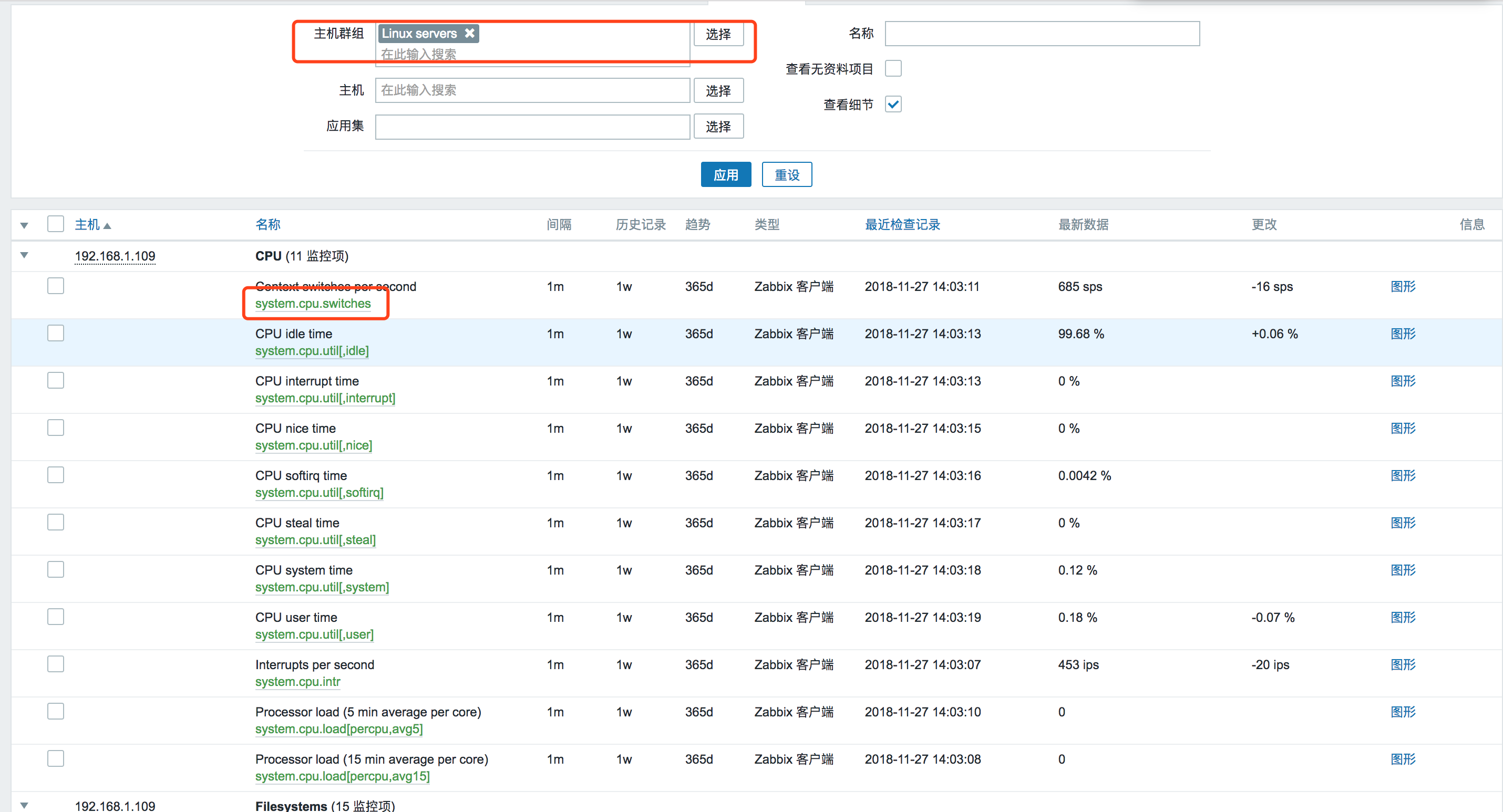This screenshot has height=812, width=1503.
Task: Sort table by 主机 column header
Action: point(87,225)
